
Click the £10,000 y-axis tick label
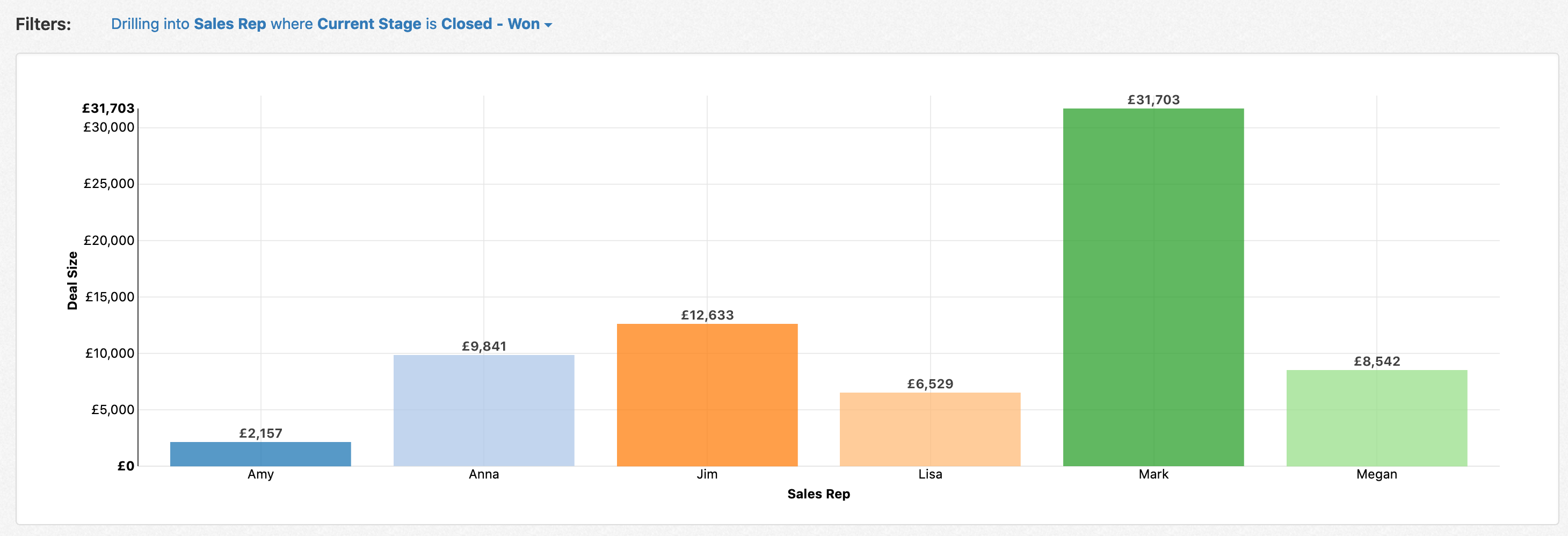pyautogui.click(x=110, y=353)
